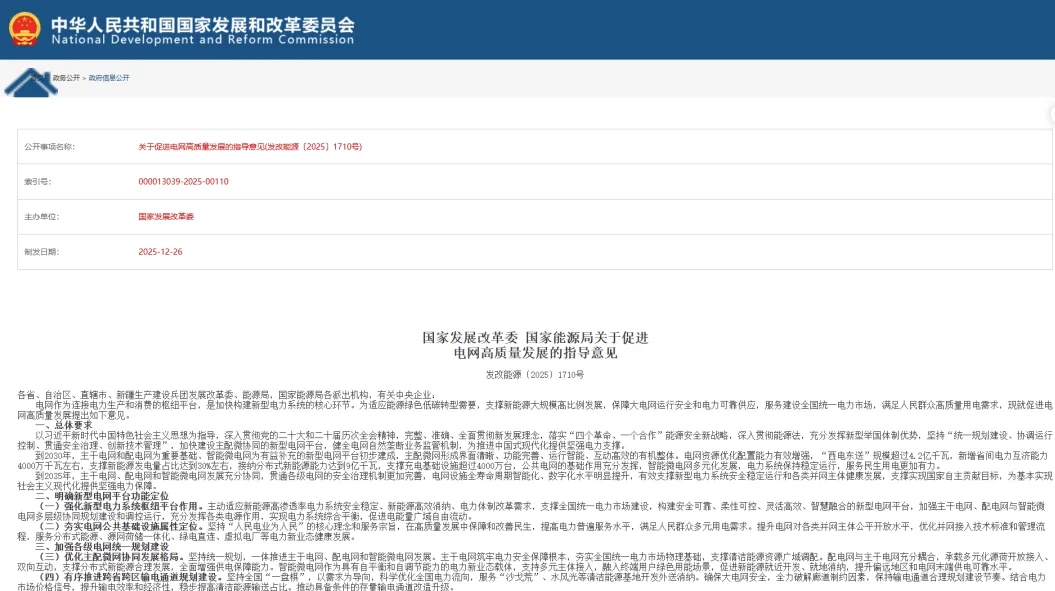The image size is (1055, 591).
Task: Click the 国家发展改革委 organizer value
Action: 166,217
